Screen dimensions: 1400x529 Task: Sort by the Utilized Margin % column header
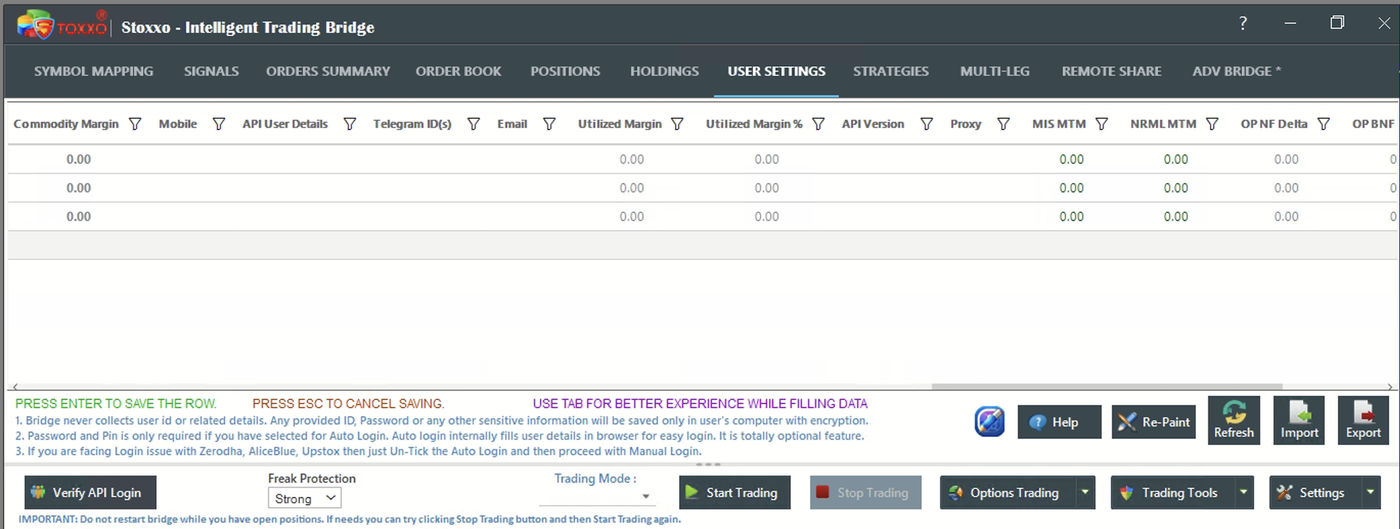click(754, 124)
